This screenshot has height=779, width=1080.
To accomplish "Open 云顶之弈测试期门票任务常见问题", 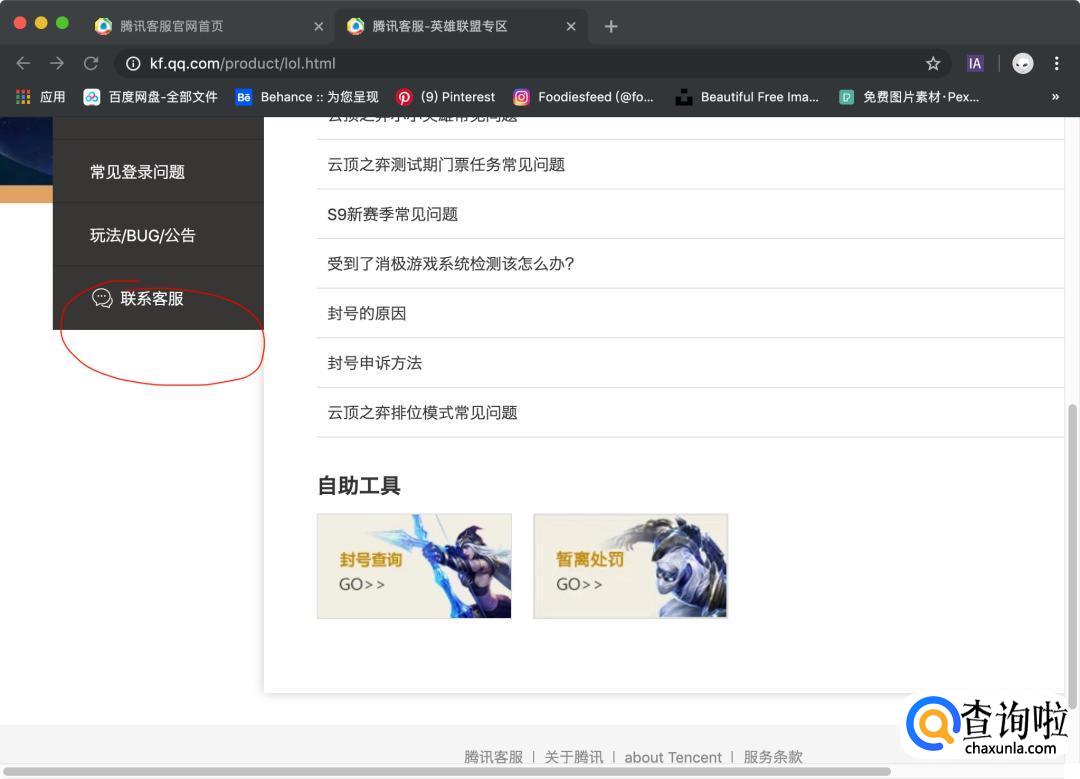I will (x=690, y=165).
